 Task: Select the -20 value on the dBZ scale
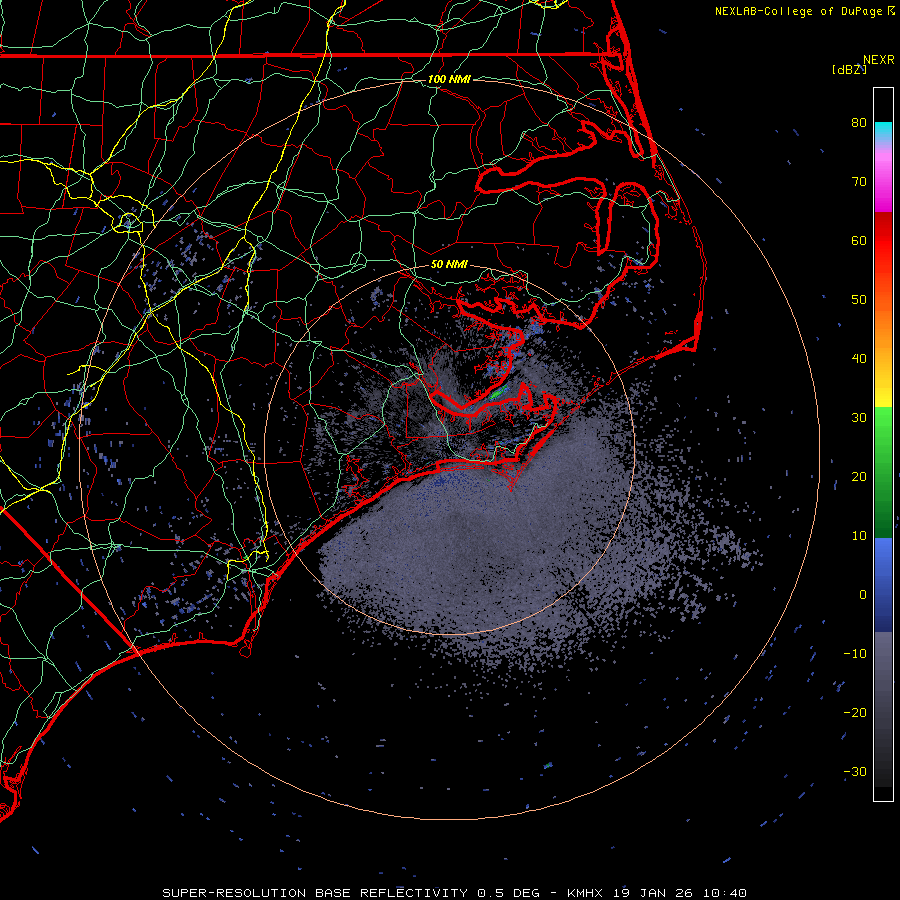(855, 713)
